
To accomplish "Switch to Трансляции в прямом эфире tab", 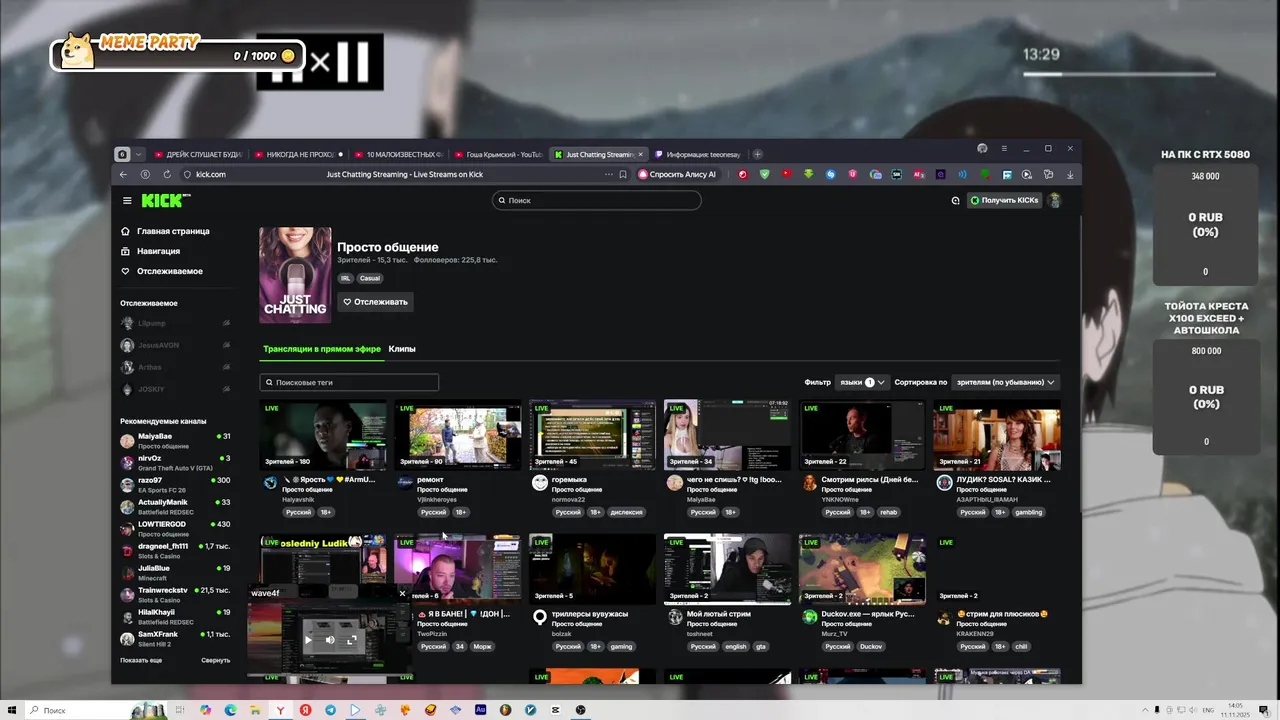I will tap(322, 349).
